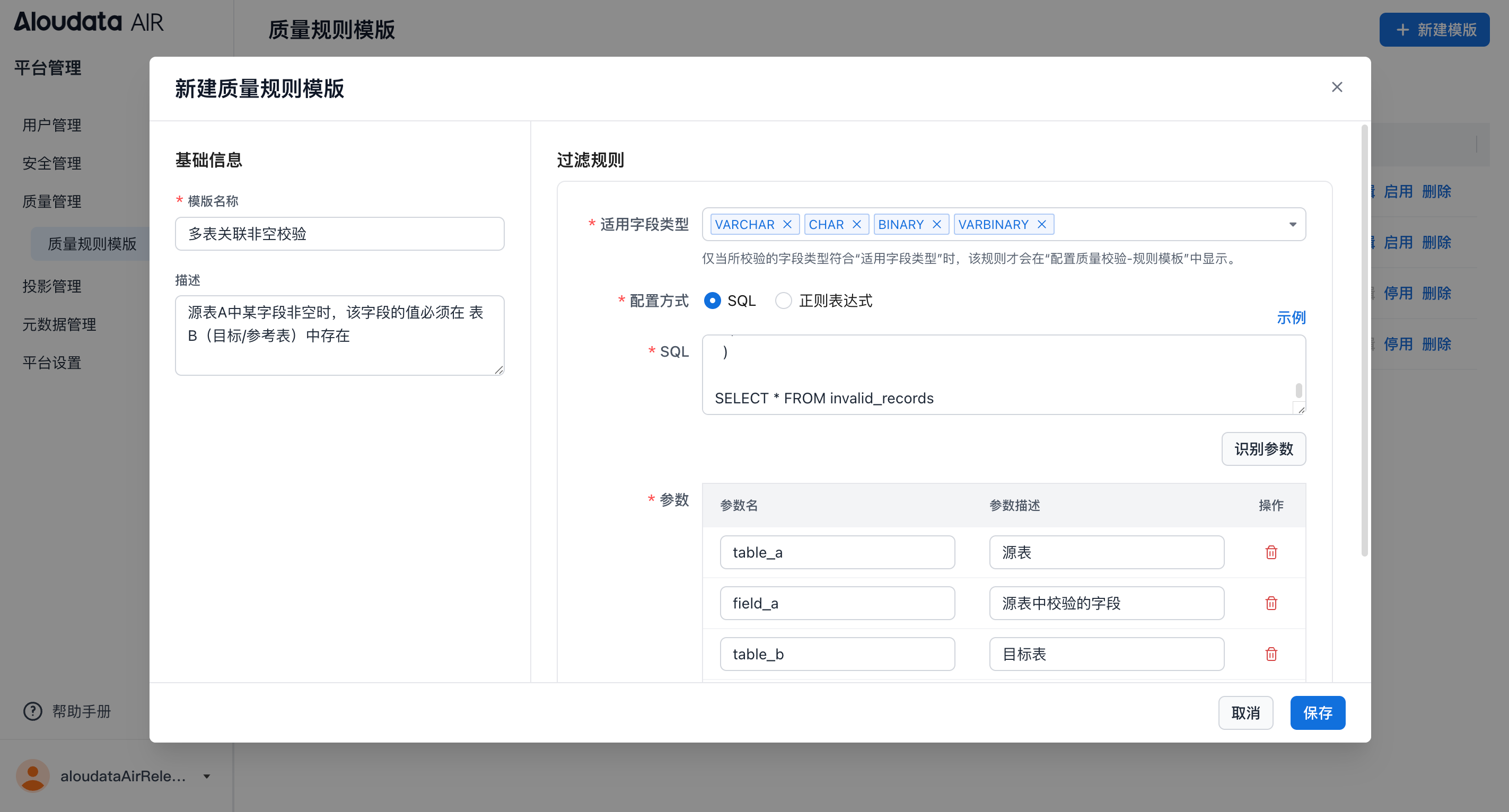Save the template with 保存 button
Viewport: 1509px width, 812px height.
(x=1318, y=712)
